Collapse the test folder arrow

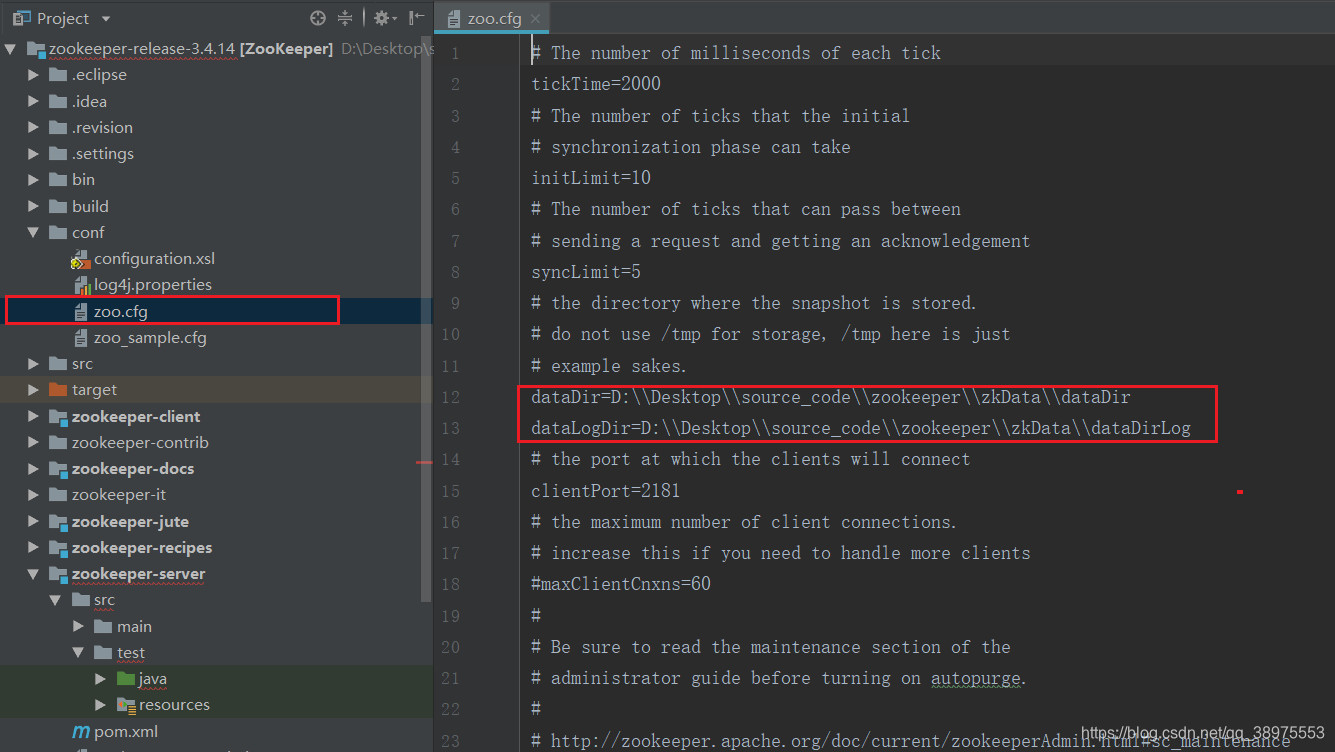pos(79,652)
